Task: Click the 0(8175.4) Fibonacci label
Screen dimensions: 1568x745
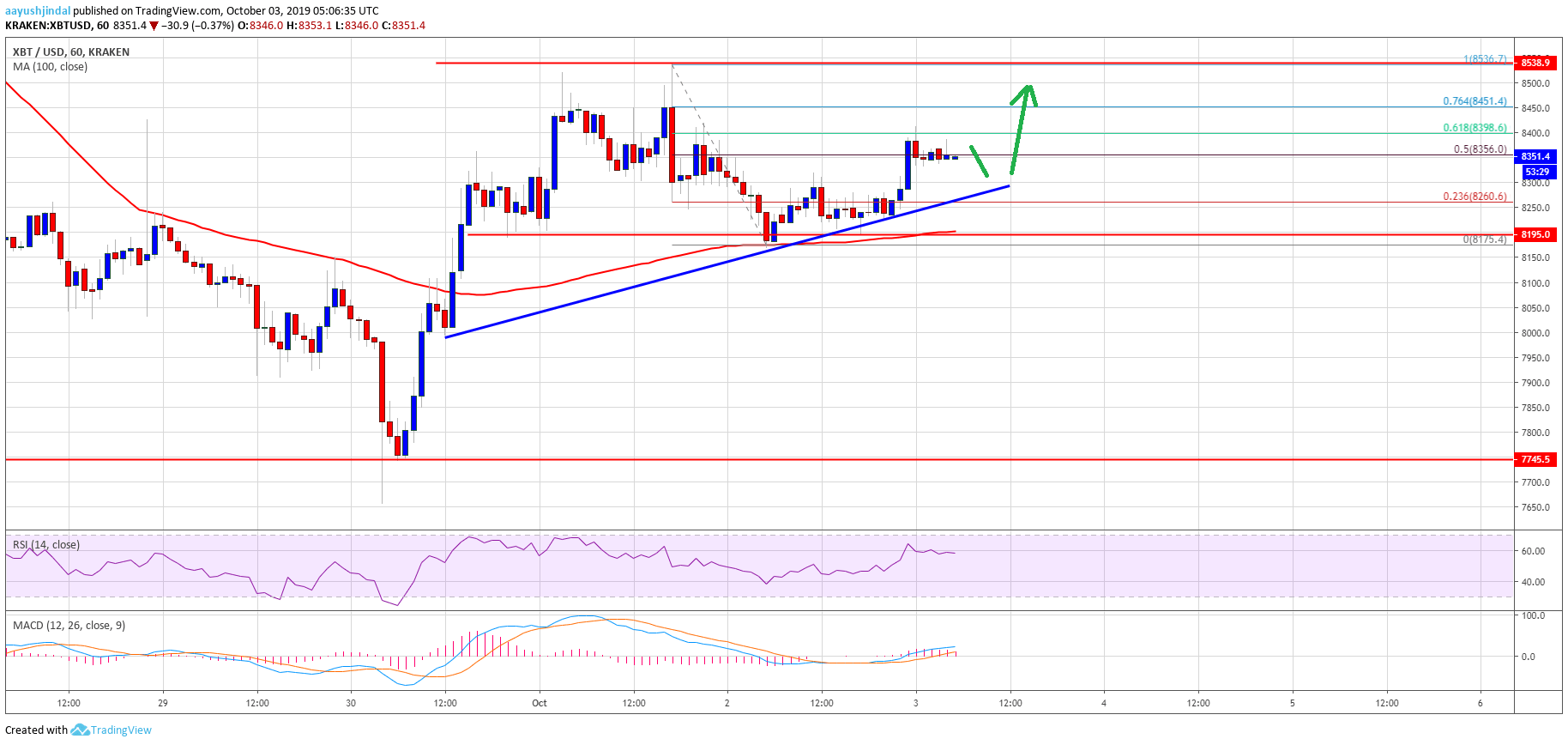Action: coord(1485,239)
